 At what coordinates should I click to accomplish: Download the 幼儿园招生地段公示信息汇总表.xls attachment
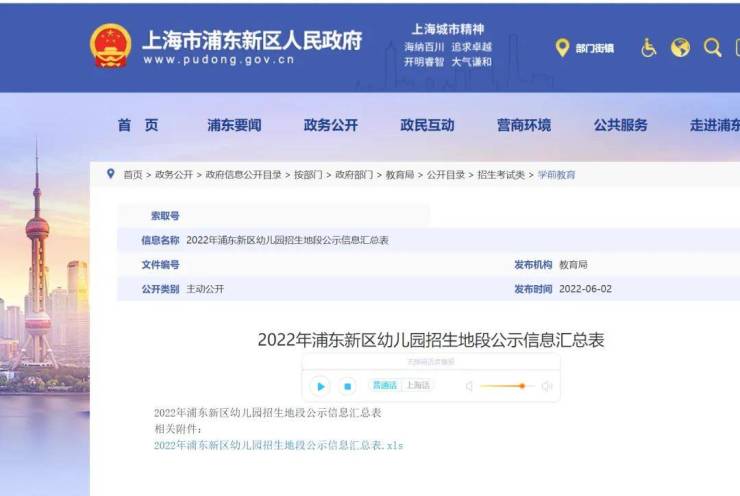point(278,445)
